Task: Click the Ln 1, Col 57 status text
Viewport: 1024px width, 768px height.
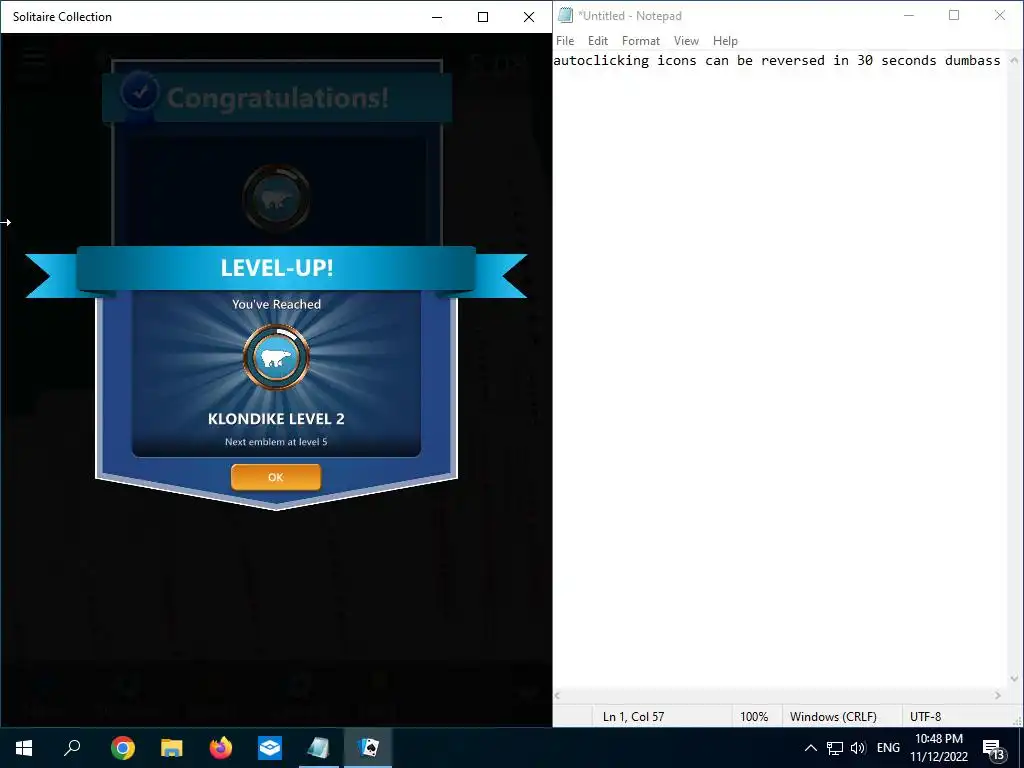Action: [633, 716]
